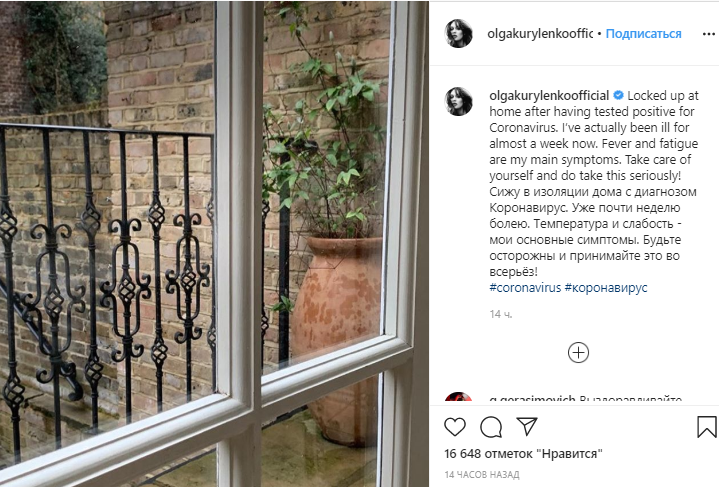Open the #coronavirus hashtag
The width and height of the screenshot is (719, 487).
tap(525, 288)
